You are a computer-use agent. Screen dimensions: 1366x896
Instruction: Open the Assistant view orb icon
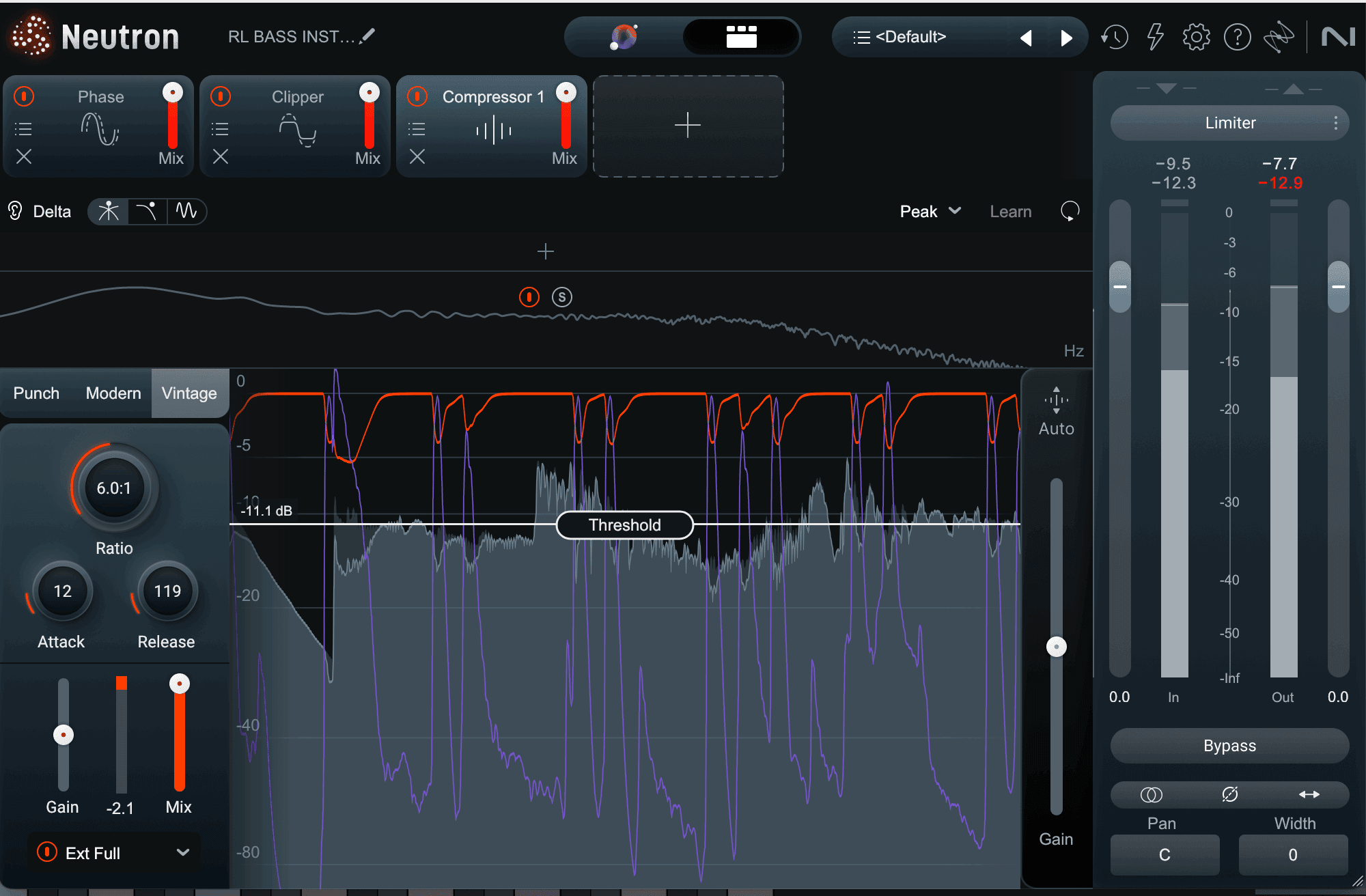point(624,36)
